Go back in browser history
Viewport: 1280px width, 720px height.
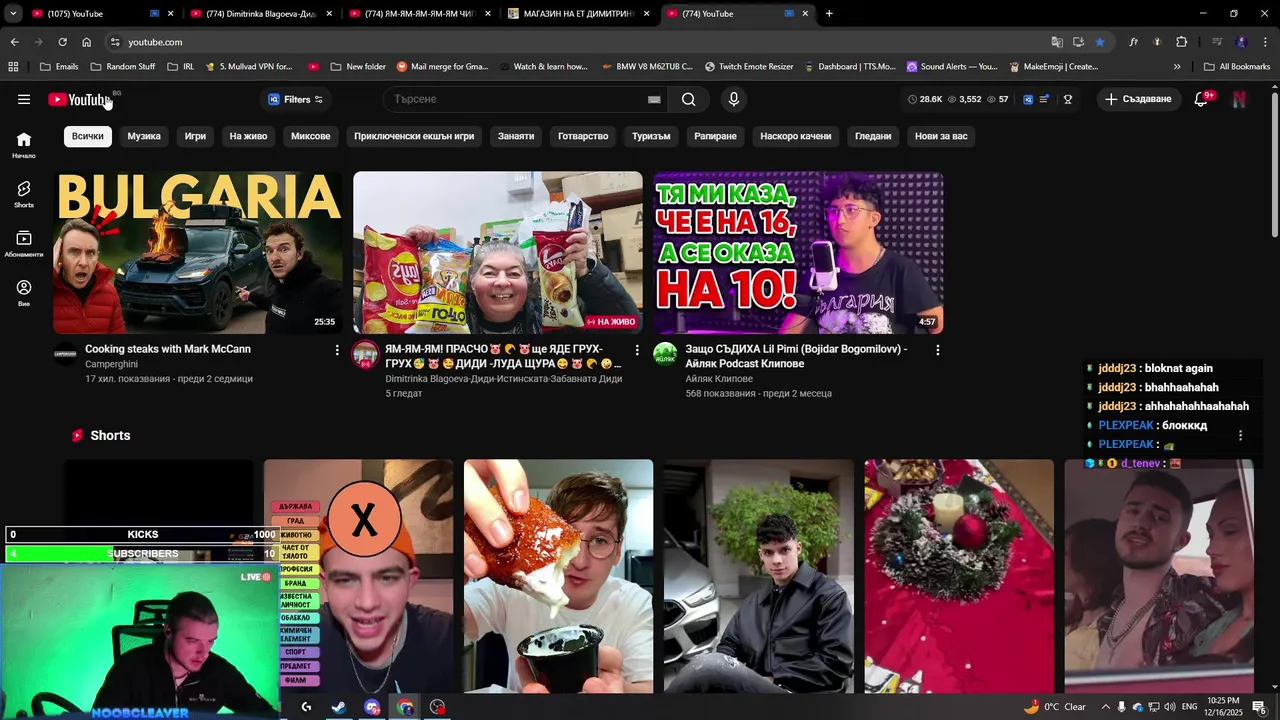(14, 42)
